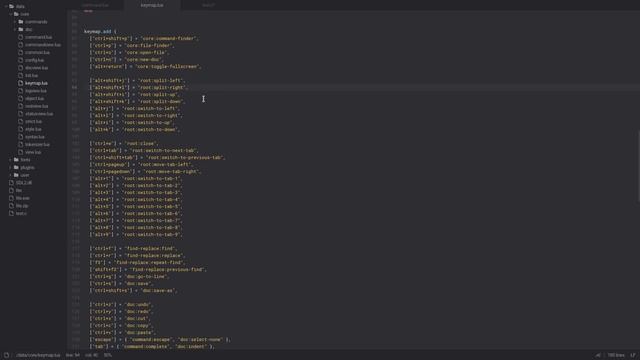Image resolution: width=640 pixels, height=360 pixels.
Task: Click the 'find-replace:previous-find' code line
Action: [148, 270]
